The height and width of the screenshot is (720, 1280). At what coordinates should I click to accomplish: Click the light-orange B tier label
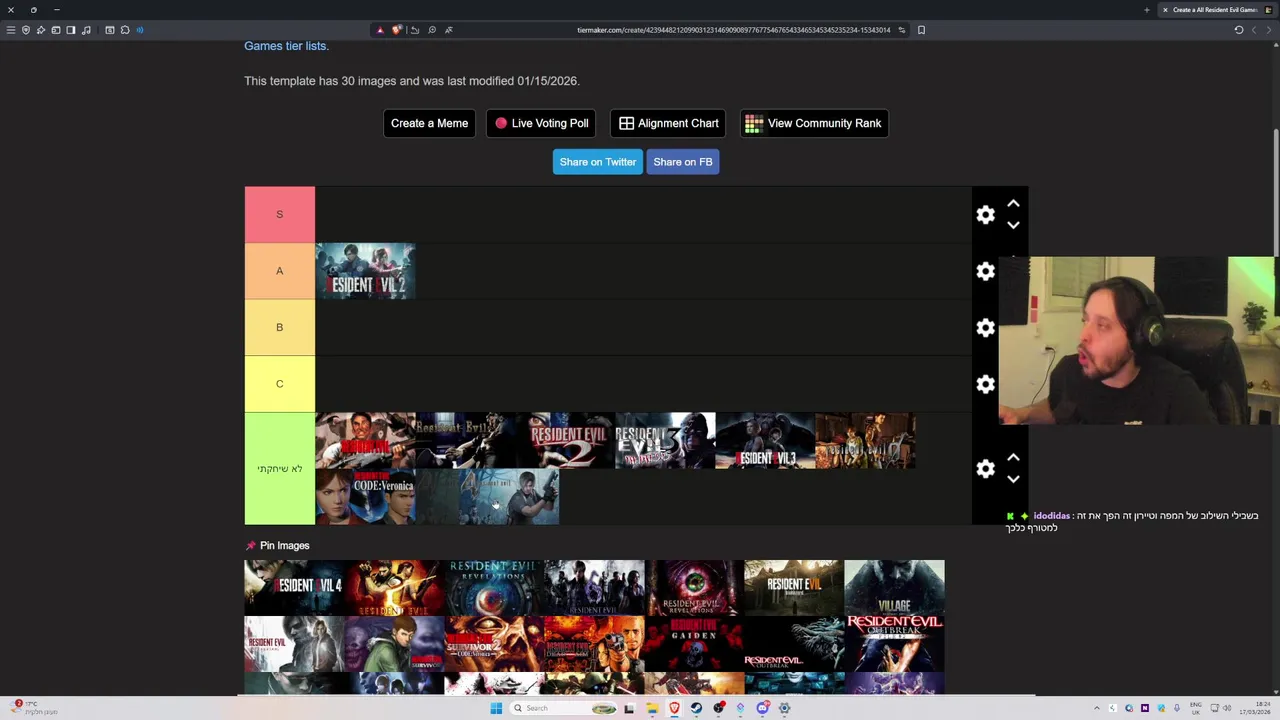coord(279,327)
